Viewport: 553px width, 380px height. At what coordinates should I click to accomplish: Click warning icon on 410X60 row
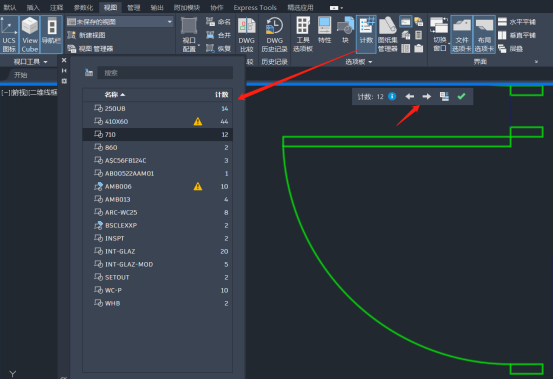click(198, 121)
